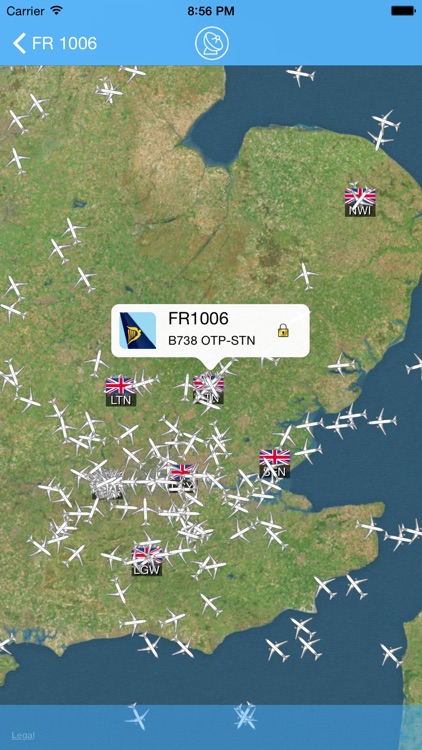Select the LGW airport flag marker
The height and width of the screenshot is (750, 422).
[x=147, y=562]
